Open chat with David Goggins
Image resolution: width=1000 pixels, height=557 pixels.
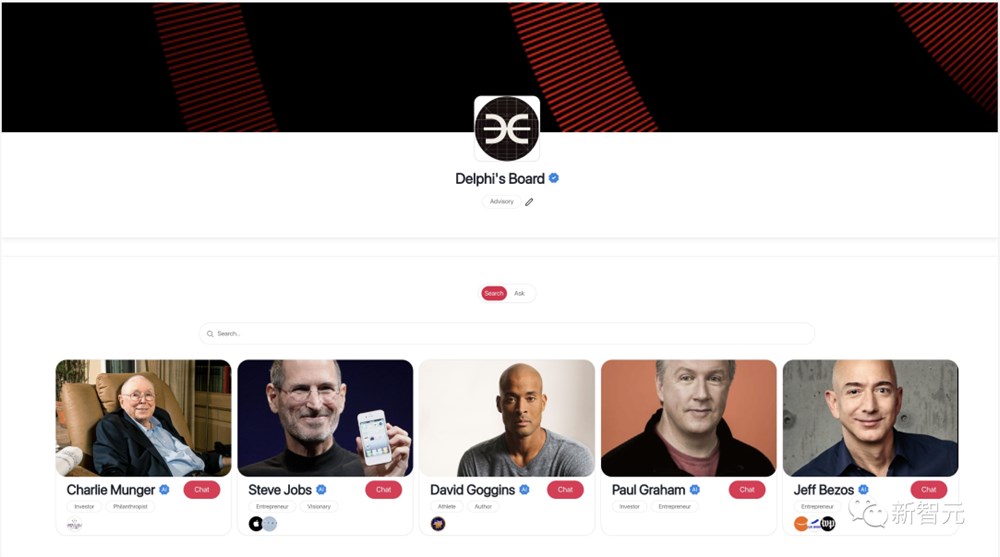tap(565, 489)
